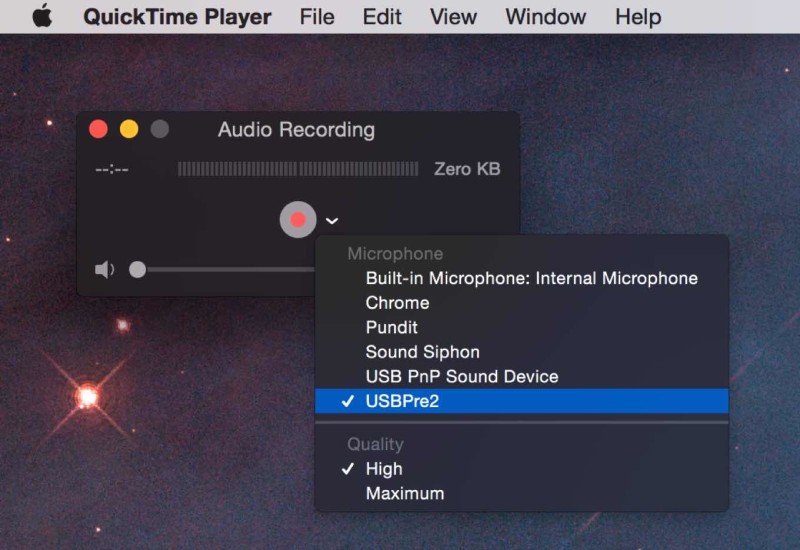Open the Apple menu

pyautogui.click(x=42, y=16)
